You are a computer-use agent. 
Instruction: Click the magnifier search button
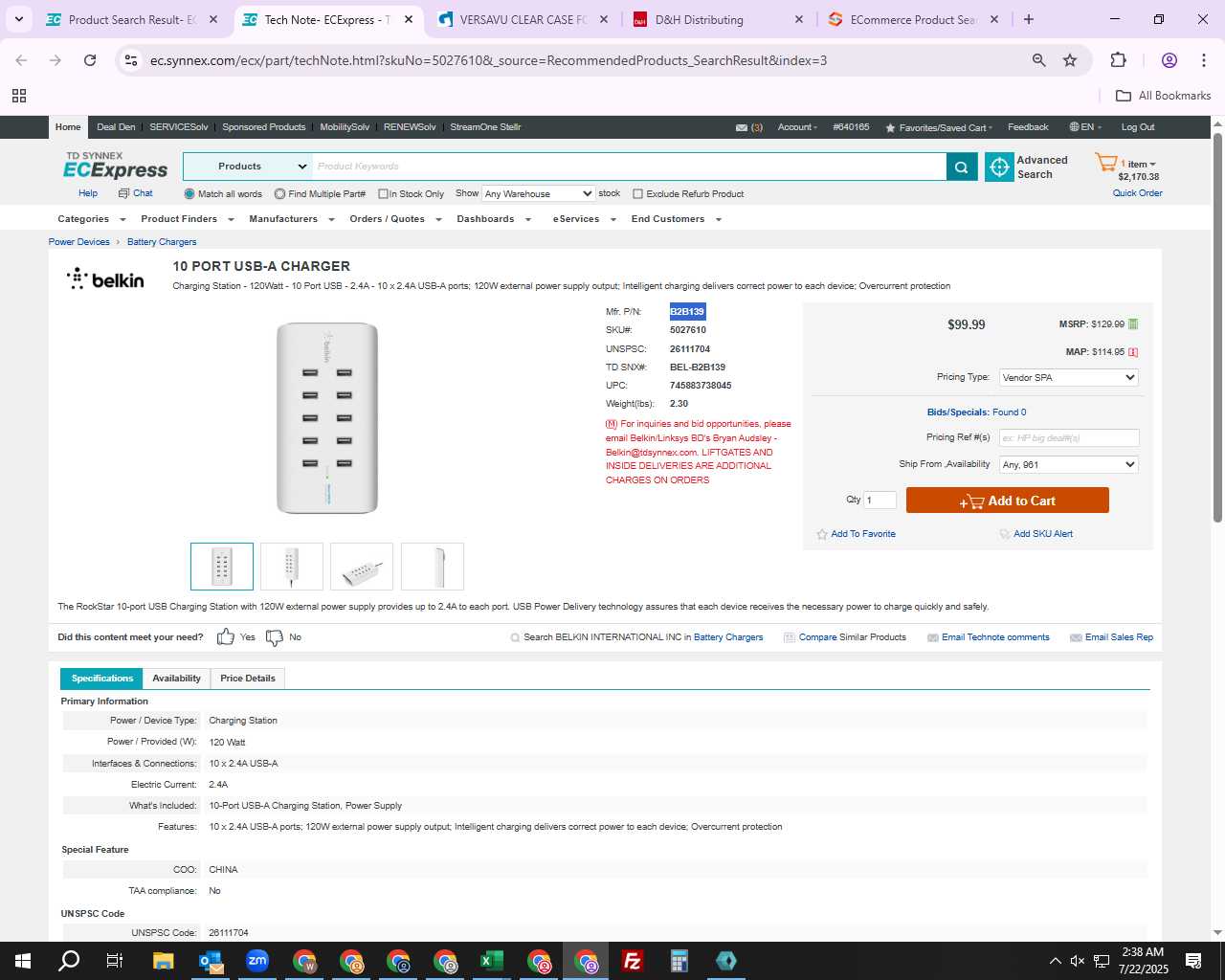click(x=962, y=167)
